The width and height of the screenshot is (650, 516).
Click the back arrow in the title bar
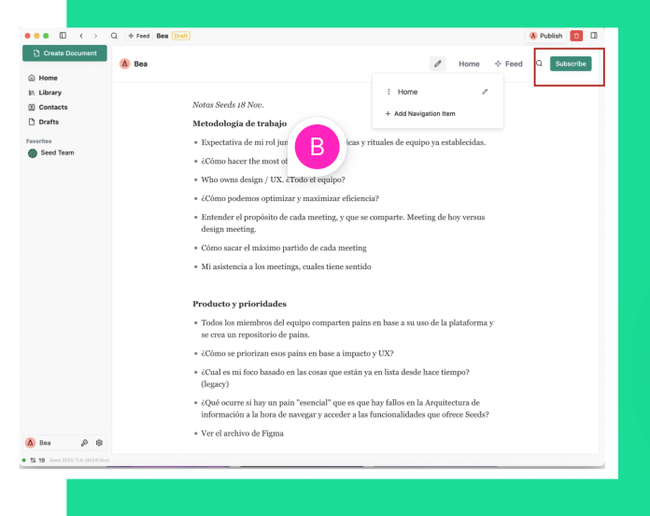click(81, 36)
